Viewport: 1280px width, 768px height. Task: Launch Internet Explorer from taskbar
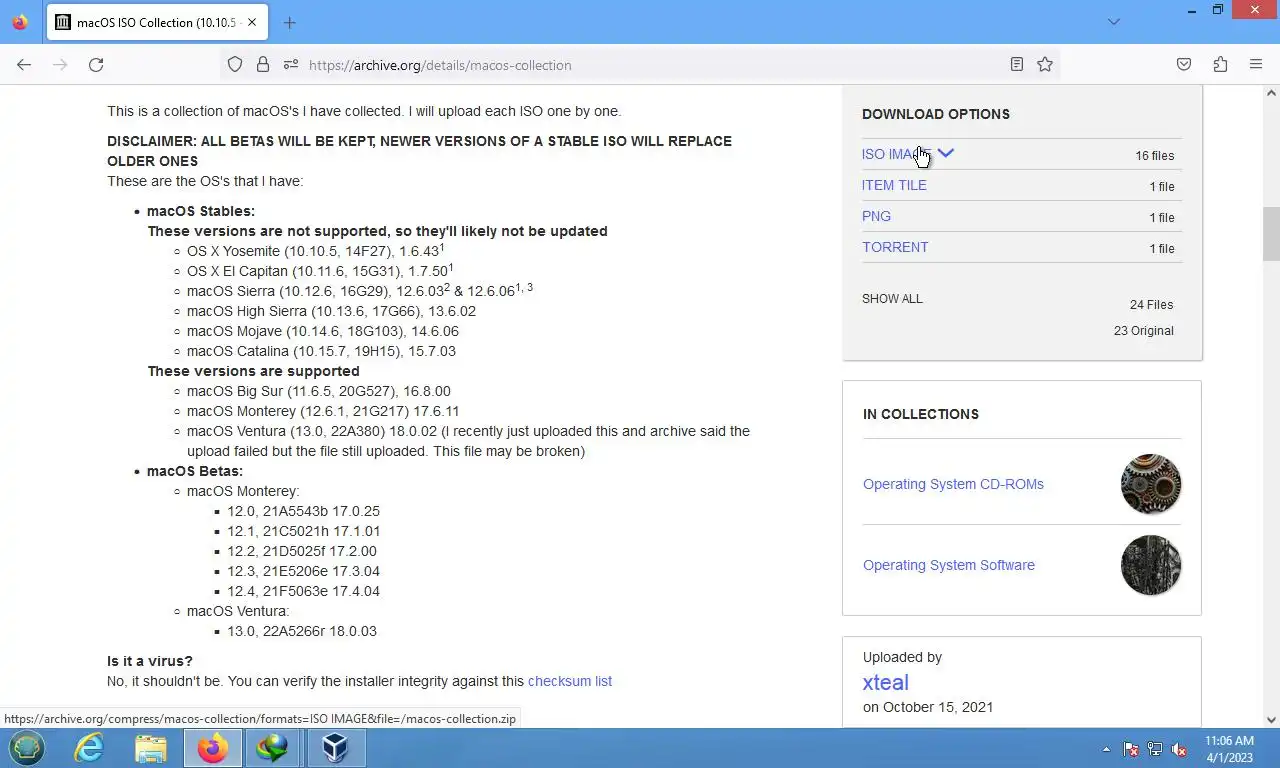(x=89, y=748)
